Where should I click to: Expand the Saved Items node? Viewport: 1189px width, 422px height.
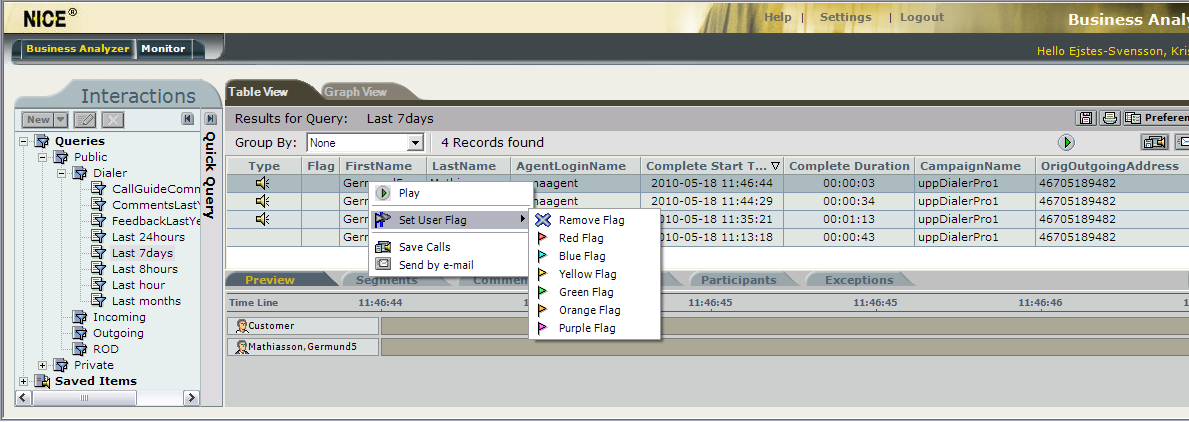pos(24,381)
